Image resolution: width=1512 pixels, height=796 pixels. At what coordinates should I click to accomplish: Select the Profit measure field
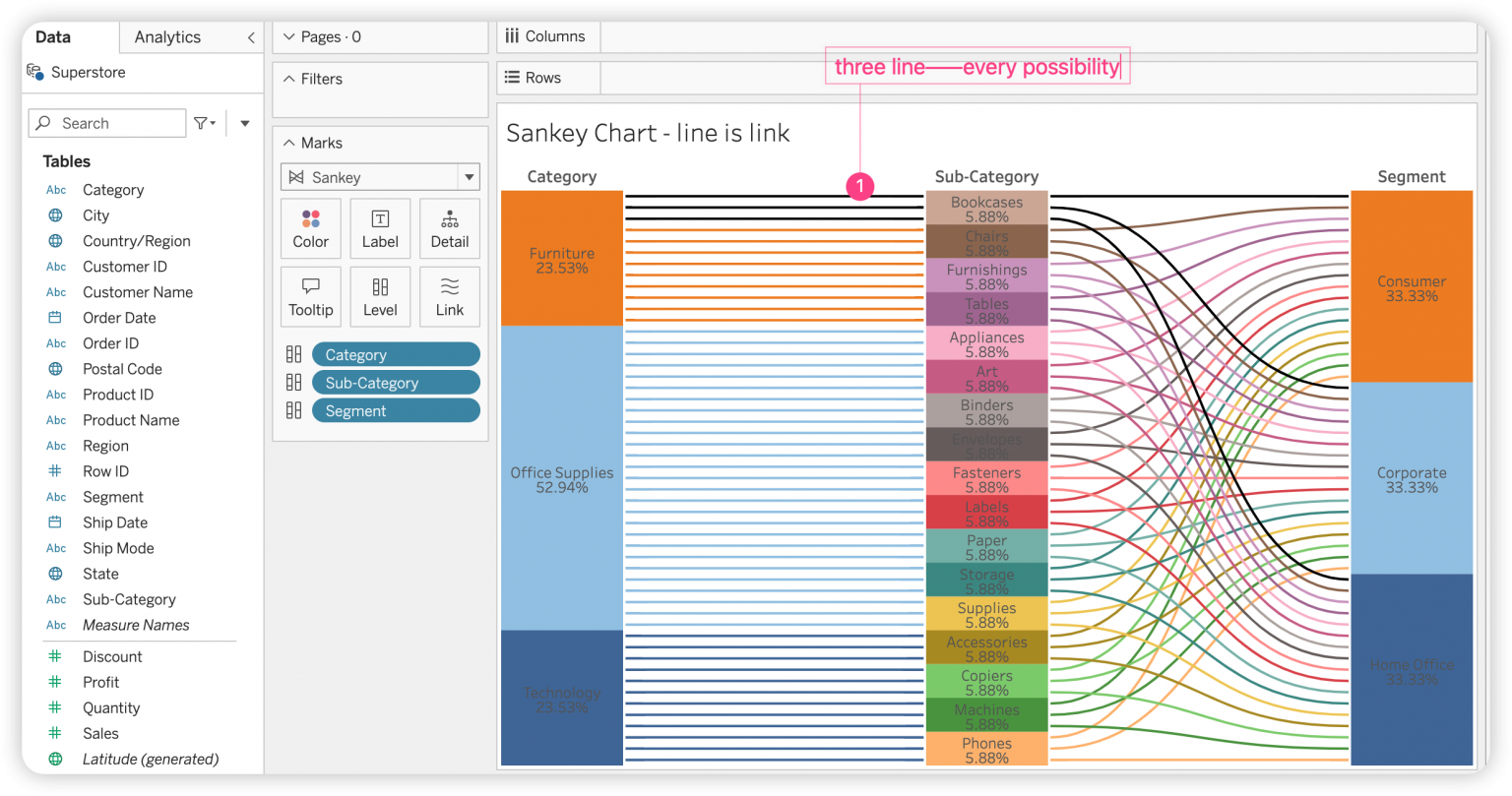[x=100, y=682]
